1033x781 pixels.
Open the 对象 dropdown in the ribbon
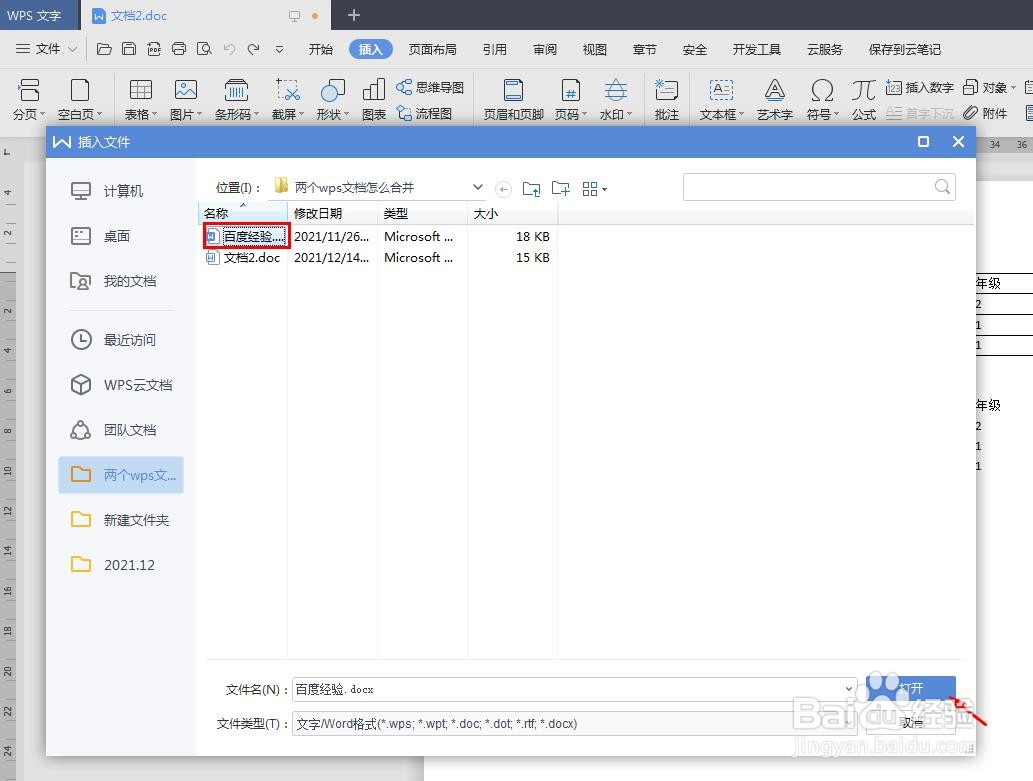pyautogui.click(x=989, y=87)
